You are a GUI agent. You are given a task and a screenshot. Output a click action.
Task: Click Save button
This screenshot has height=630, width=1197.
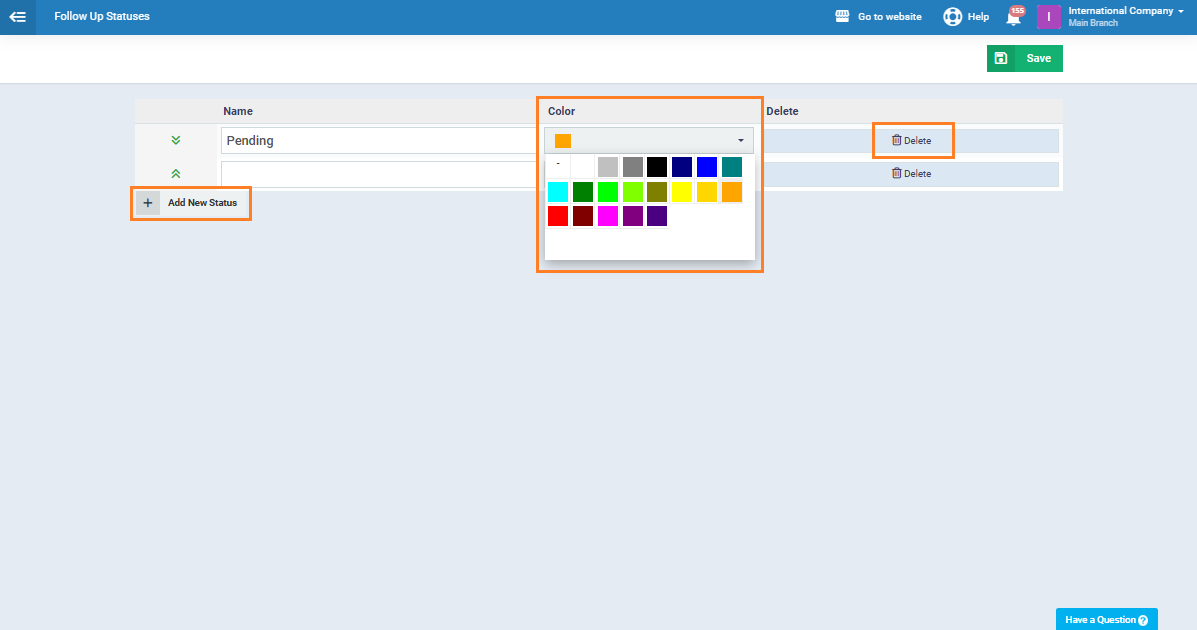point(1025,59)
